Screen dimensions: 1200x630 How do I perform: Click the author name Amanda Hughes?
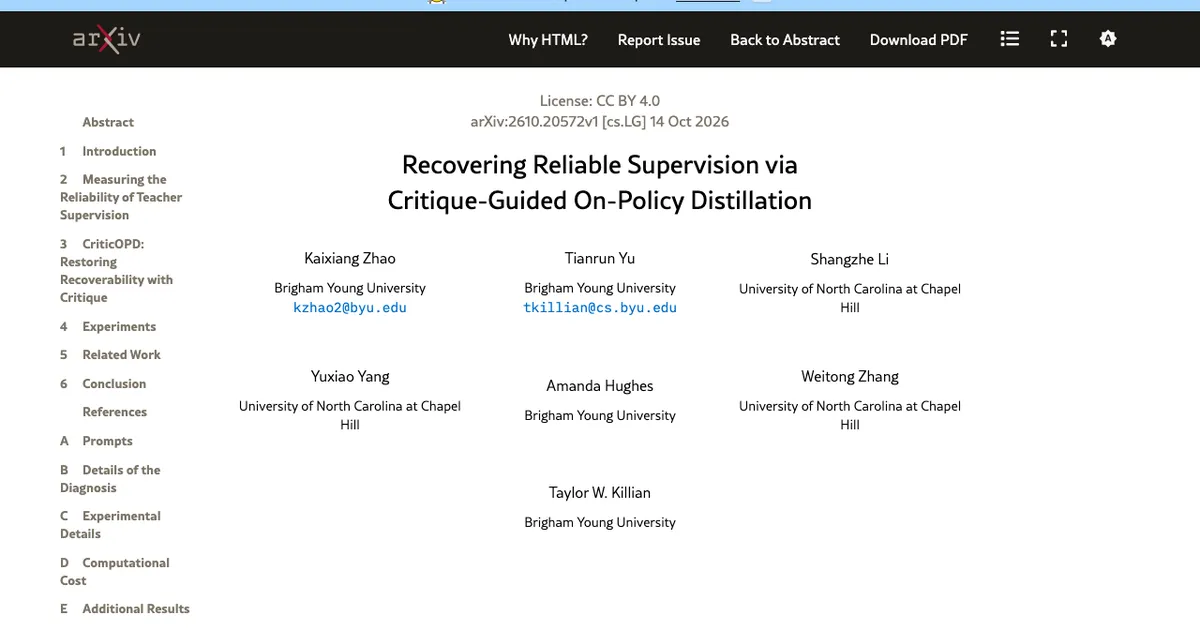click(x=600, y=385)
